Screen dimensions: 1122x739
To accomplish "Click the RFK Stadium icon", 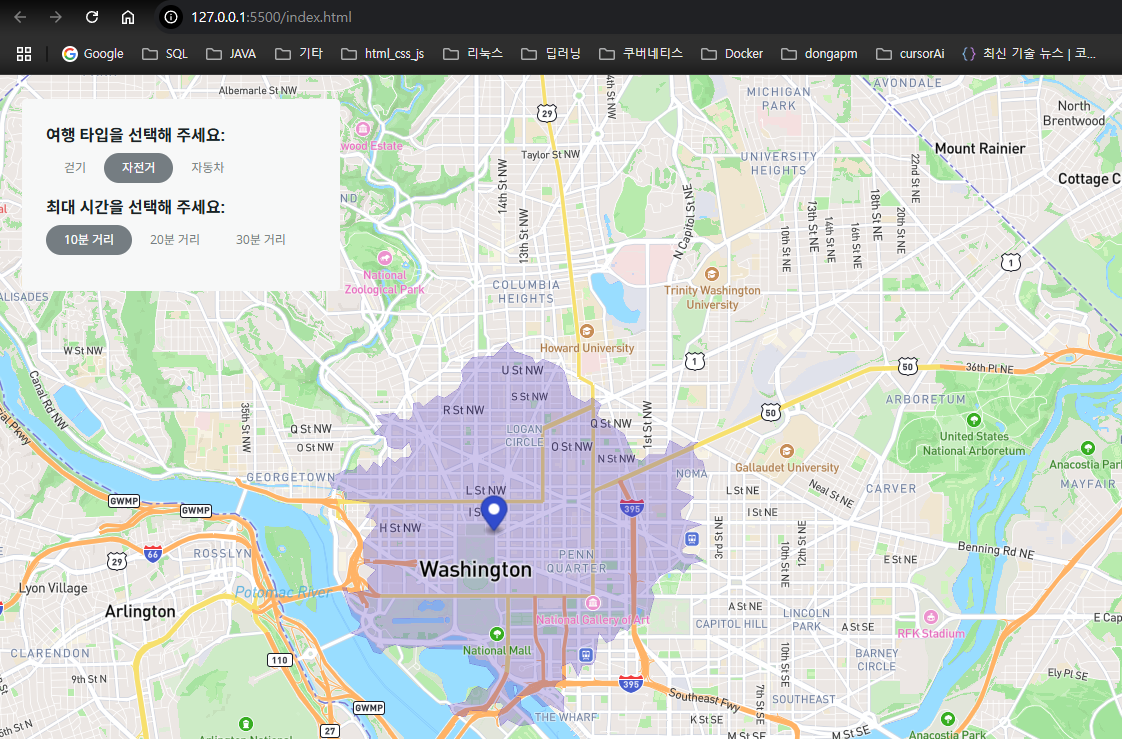I will [930, 617].
